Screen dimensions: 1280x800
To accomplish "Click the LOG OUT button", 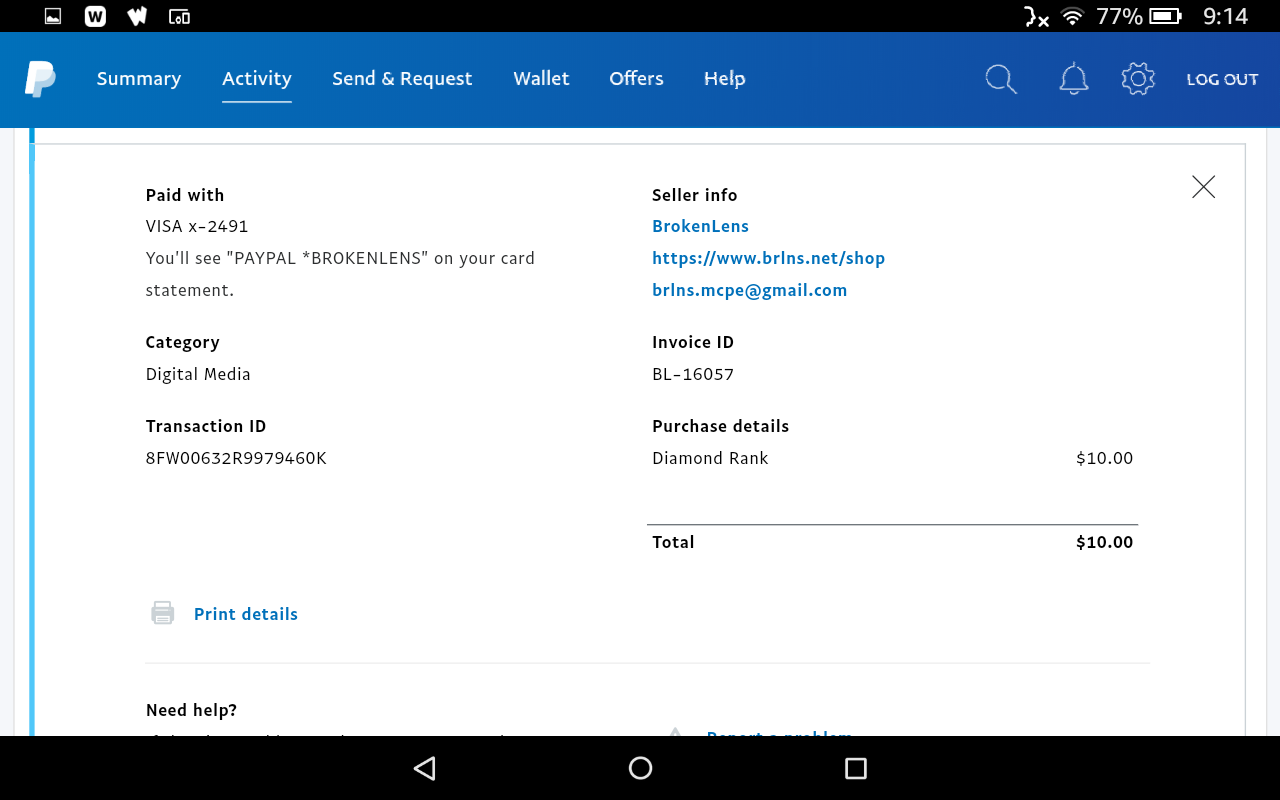I will click(x=1222, y=79).
